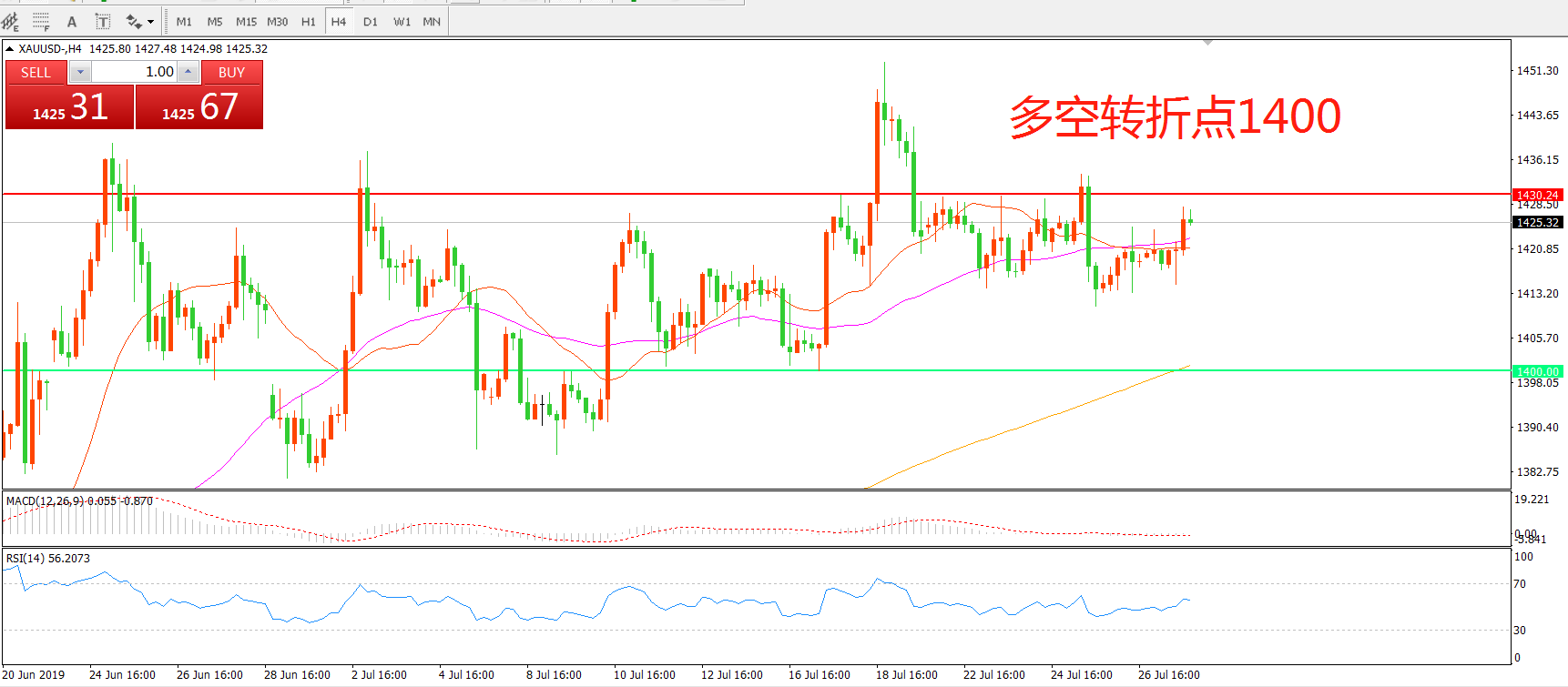Select the green 1400.00 price level label
This screenshot has height=687, width=1568.
pyautogui.click(x=1537, y=371)
